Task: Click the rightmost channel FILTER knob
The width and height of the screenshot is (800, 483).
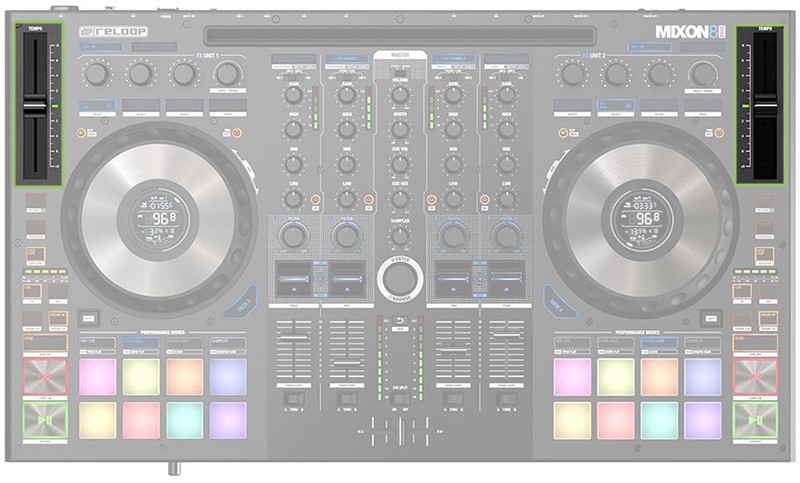Action: coord(507,237)
